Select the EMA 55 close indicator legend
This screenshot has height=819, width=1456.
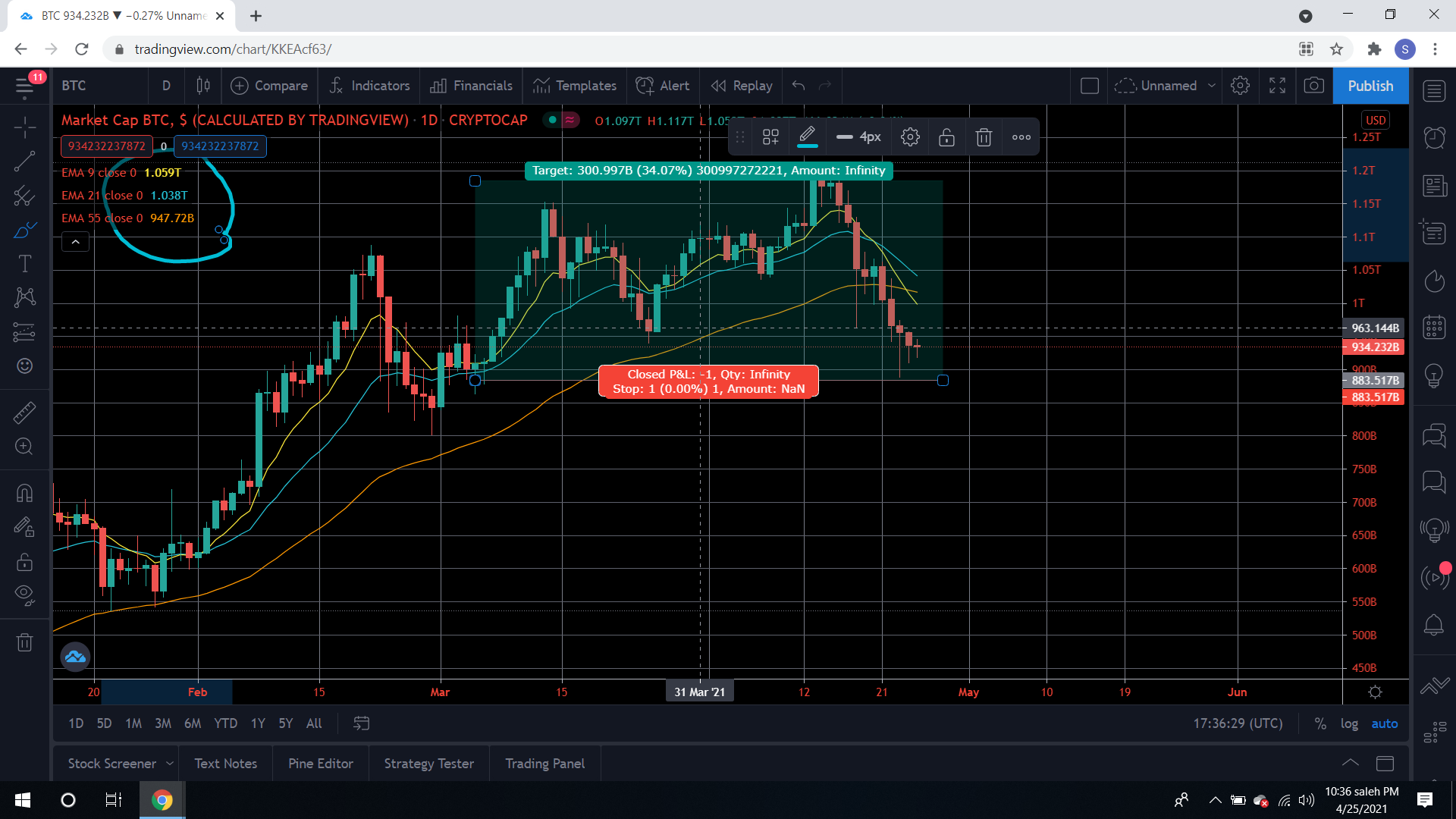tap(128, 218)
